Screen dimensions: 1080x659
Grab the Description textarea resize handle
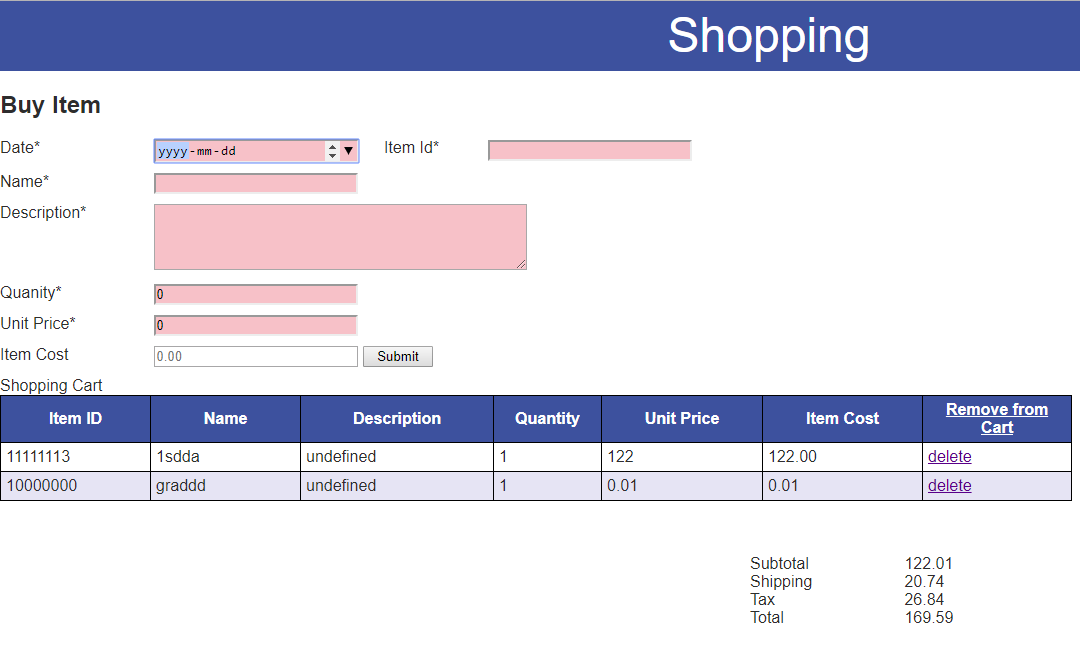point(521,264)
